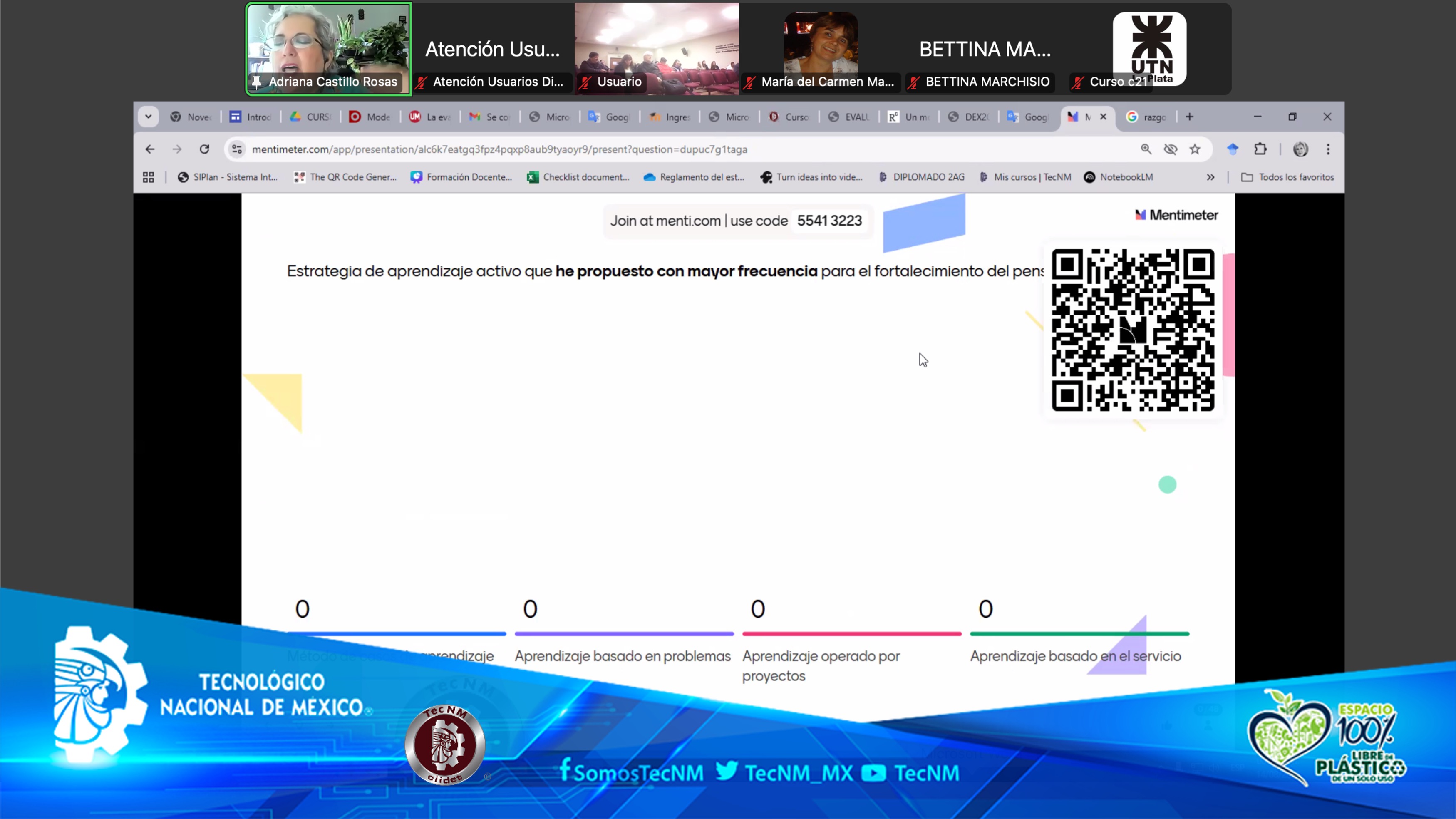This screenshot has height=819, width=1456.
Task: Open site information controls beside URL
Action: pyautogui.click(x=237, y=149)
